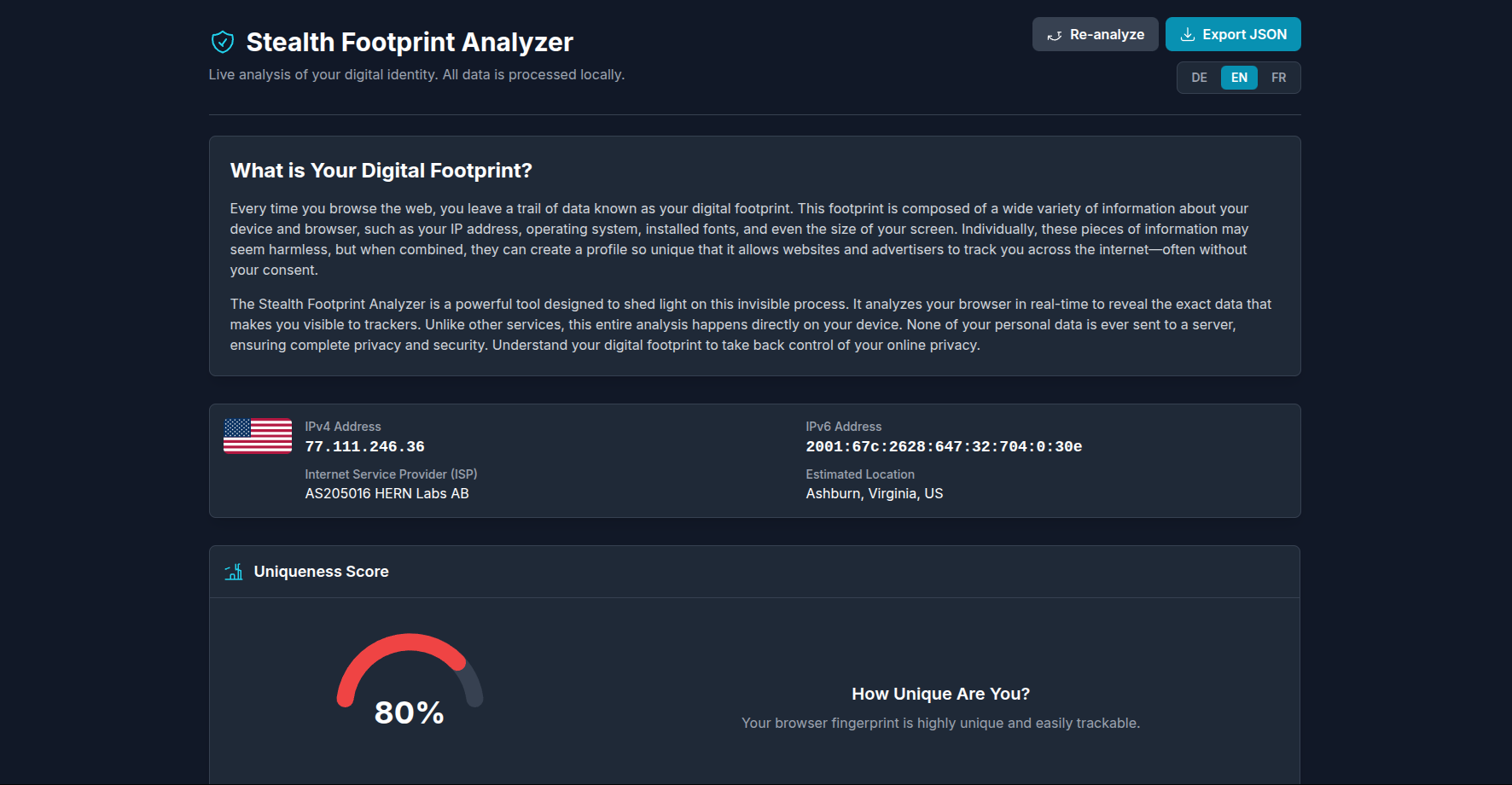
Task: Click the Uniqueness Score chart icon
Action: click(234, 572)
